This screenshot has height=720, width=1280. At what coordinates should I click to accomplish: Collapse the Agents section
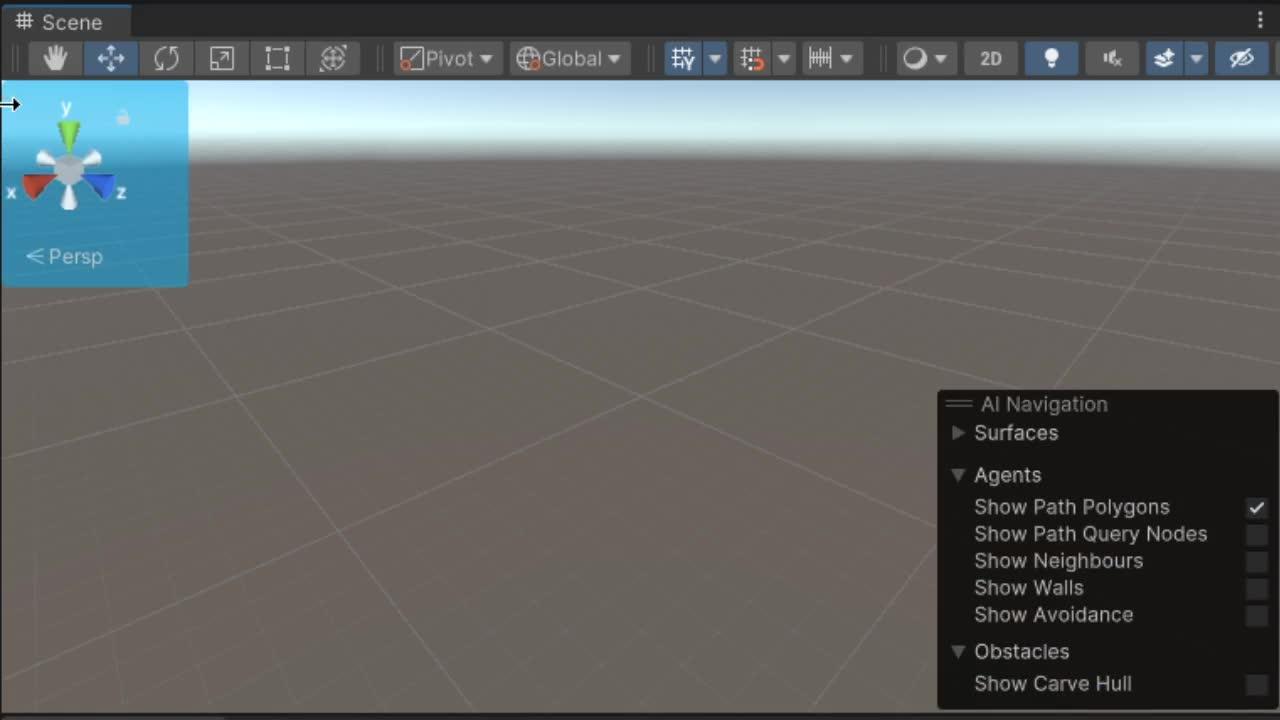(958, 475)
